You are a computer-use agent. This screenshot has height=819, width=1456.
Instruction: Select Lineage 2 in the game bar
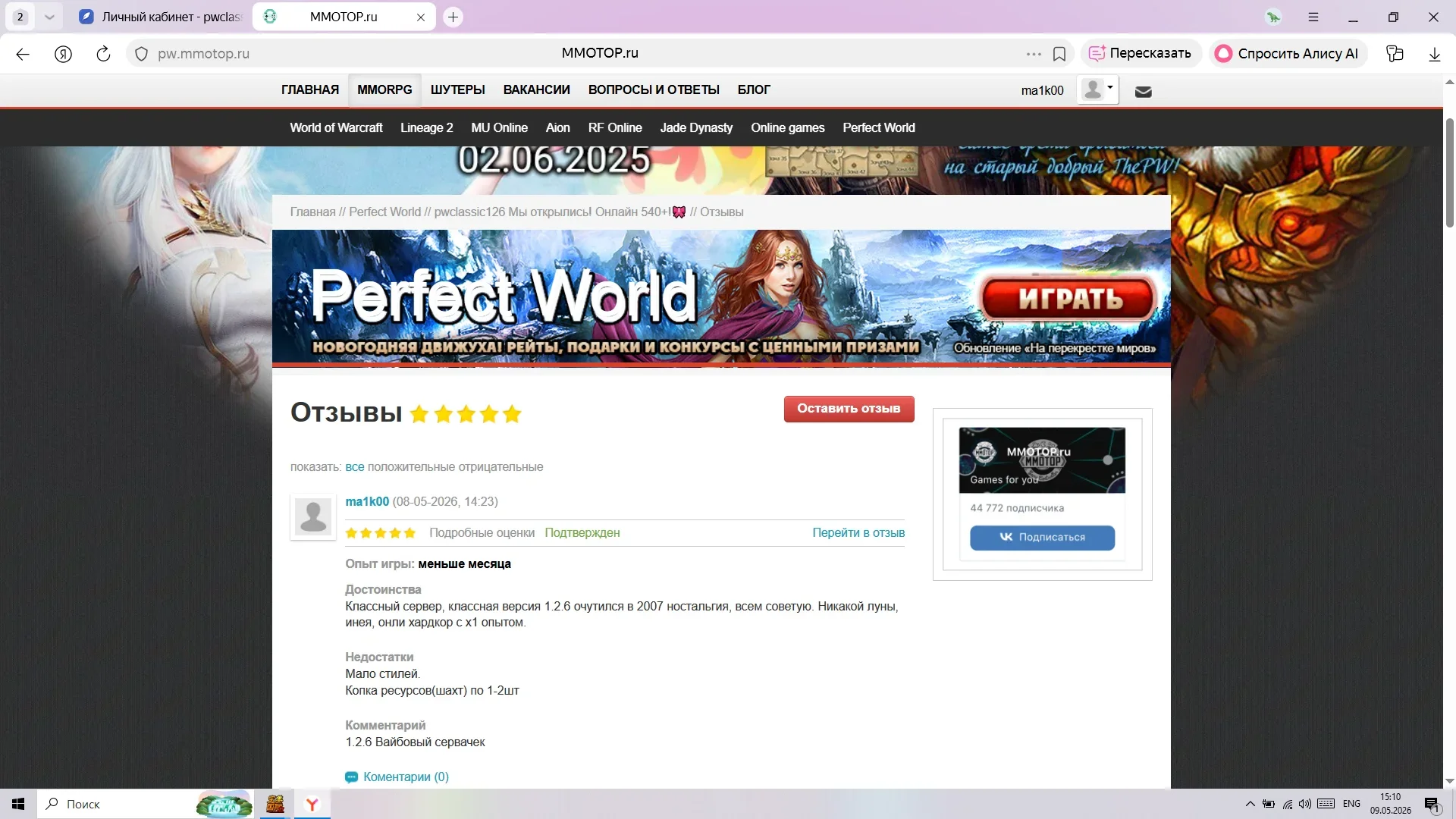click(426, 127)
